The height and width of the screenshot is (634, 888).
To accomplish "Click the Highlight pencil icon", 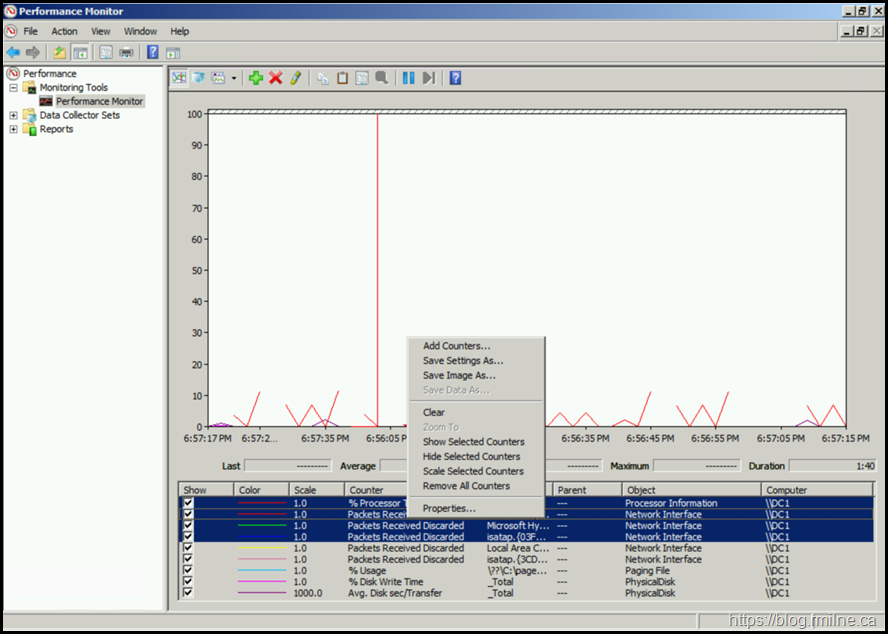I will click(x=295, y=78).
